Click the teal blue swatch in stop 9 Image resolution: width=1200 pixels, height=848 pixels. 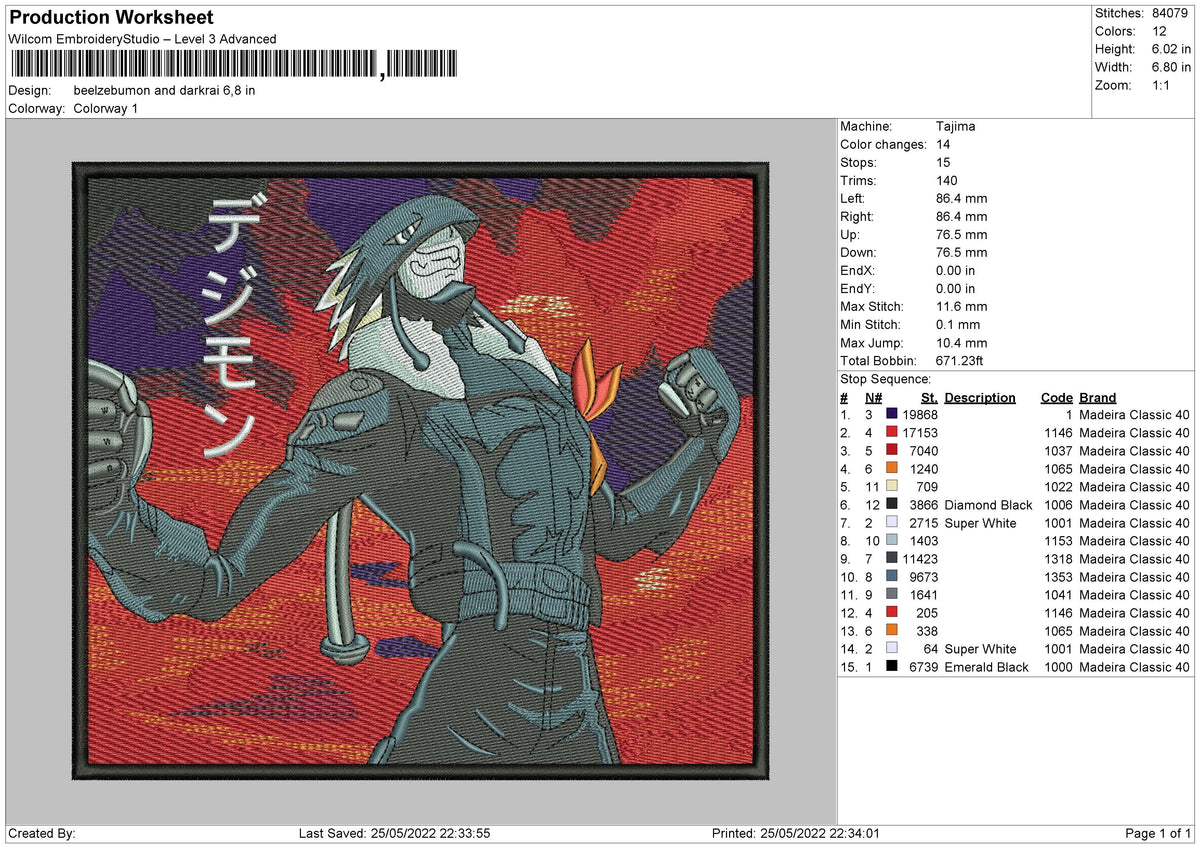click(x=891, y=559)
